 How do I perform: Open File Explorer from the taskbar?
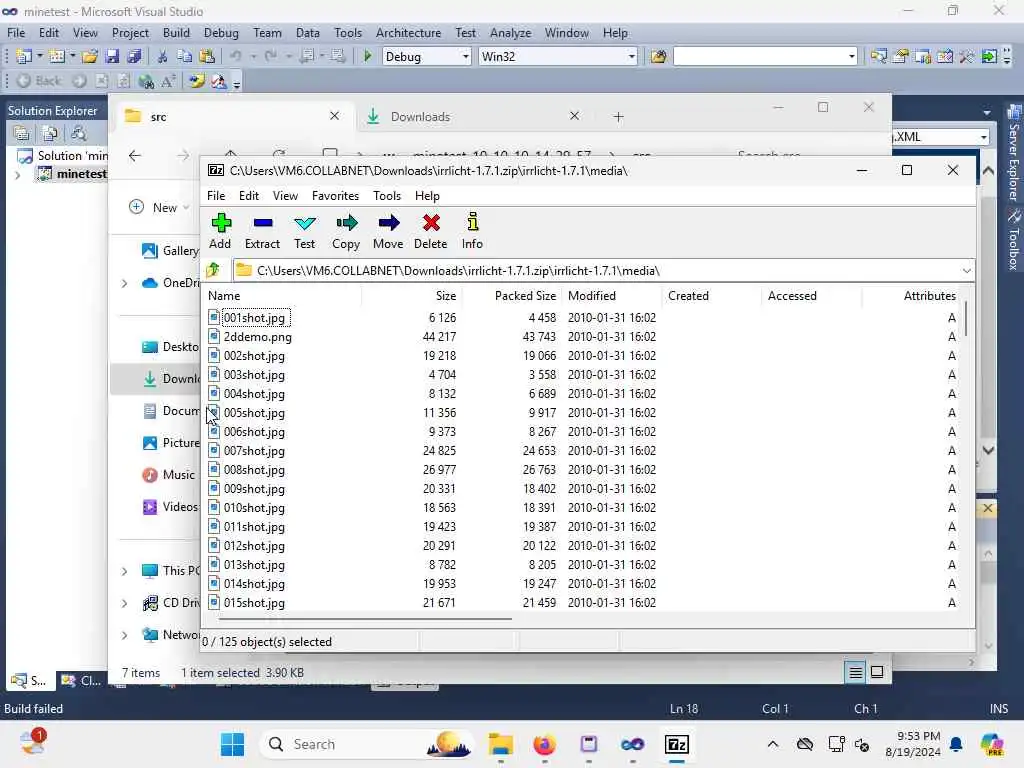click(500, 744)
